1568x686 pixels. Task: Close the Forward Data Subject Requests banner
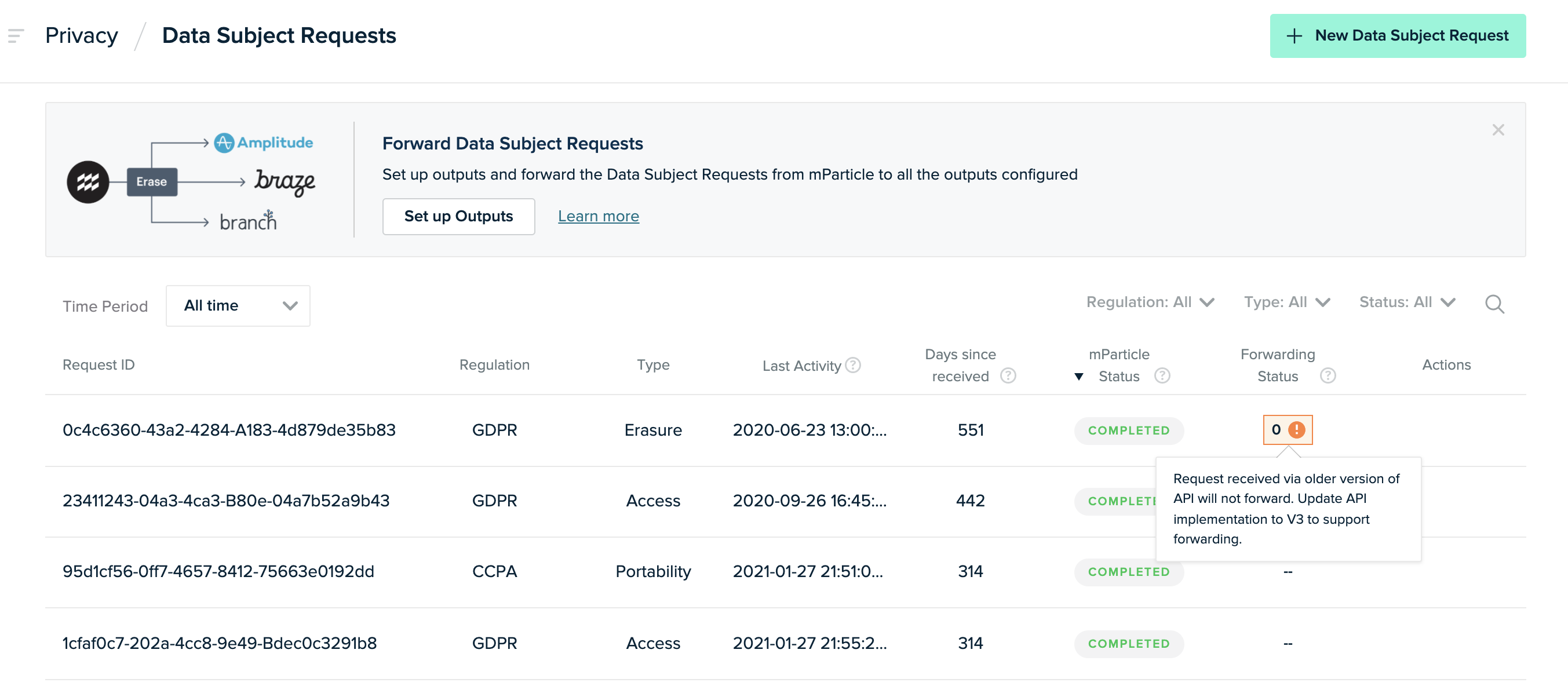1498,130
